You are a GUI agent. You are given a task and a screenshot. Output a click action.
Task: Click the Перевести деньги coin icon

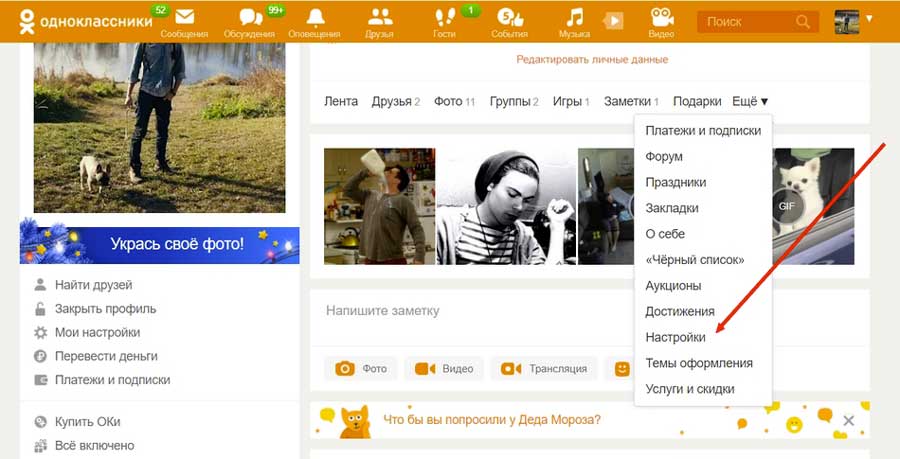pos(40,356)
